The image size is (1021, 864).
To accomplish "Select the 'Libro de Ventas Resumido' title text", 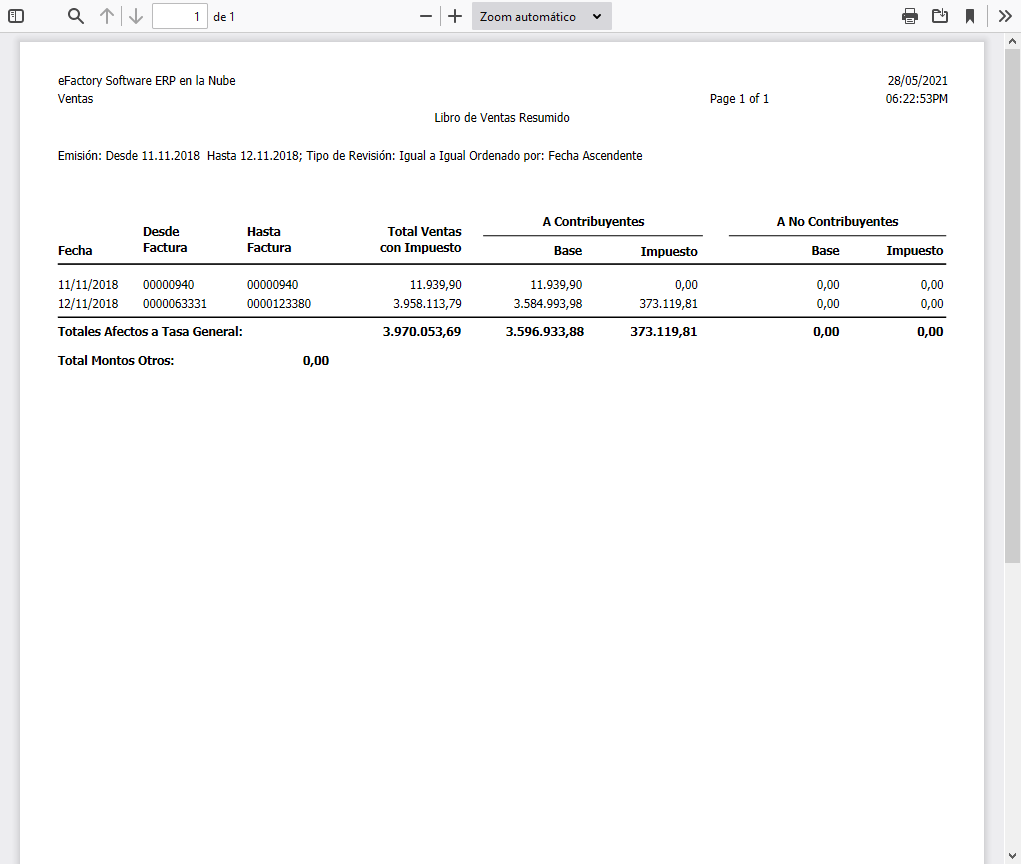I will (502, 117).
